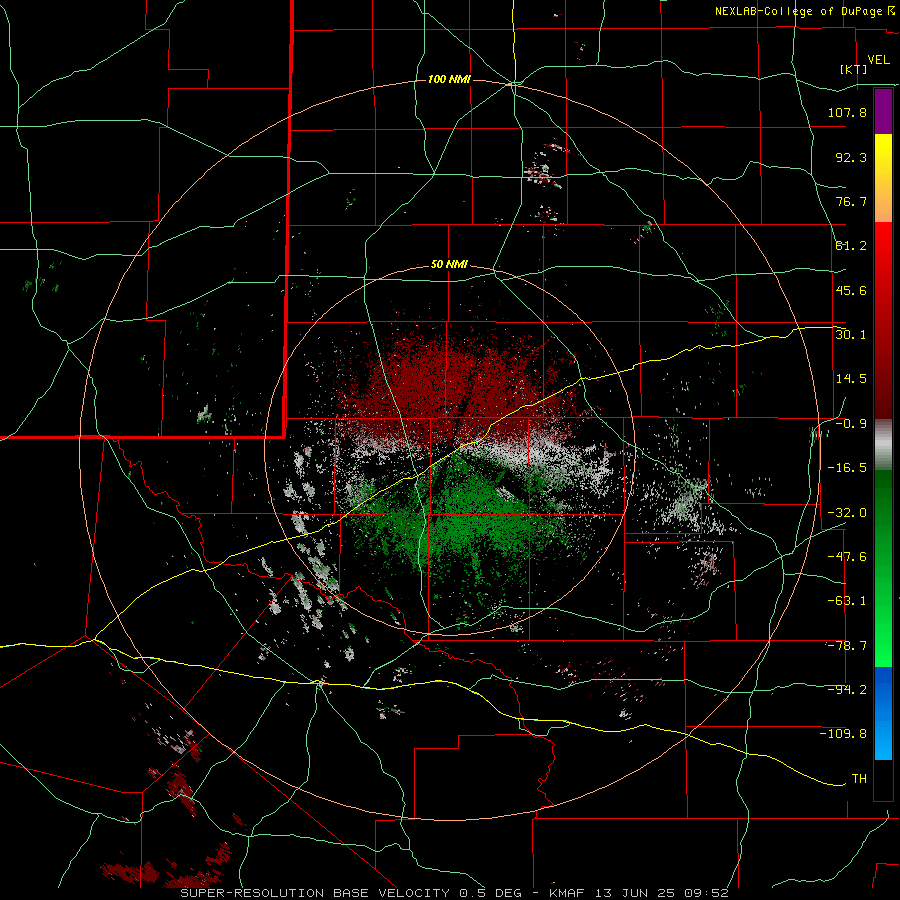This screenshot has height=900, width=900.
Task: Pick the purple segment of the velocity color bar
Action: point(883,111)
